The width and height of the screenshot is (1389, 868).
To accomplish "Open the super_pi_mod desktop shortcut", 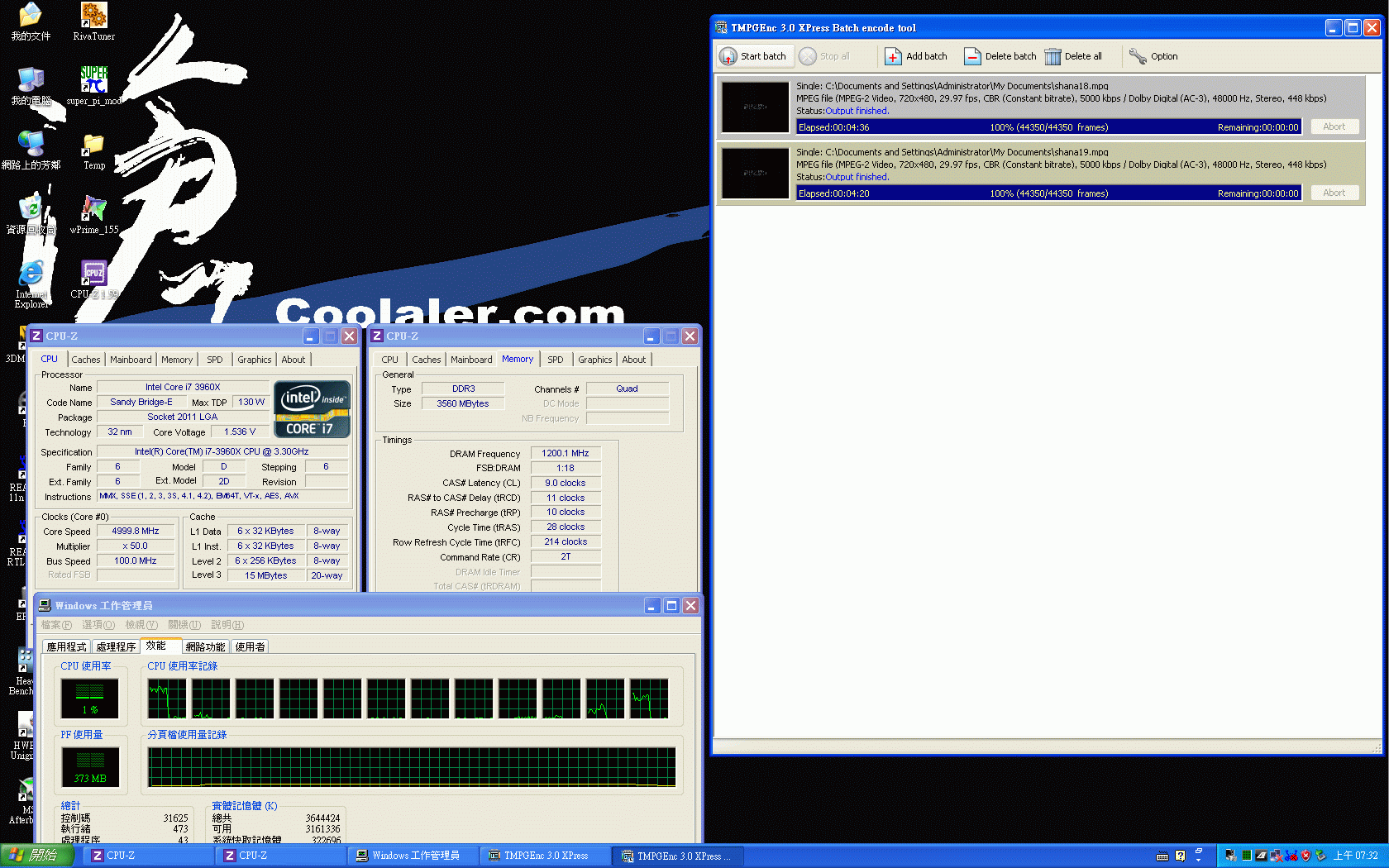I will 93,86.
